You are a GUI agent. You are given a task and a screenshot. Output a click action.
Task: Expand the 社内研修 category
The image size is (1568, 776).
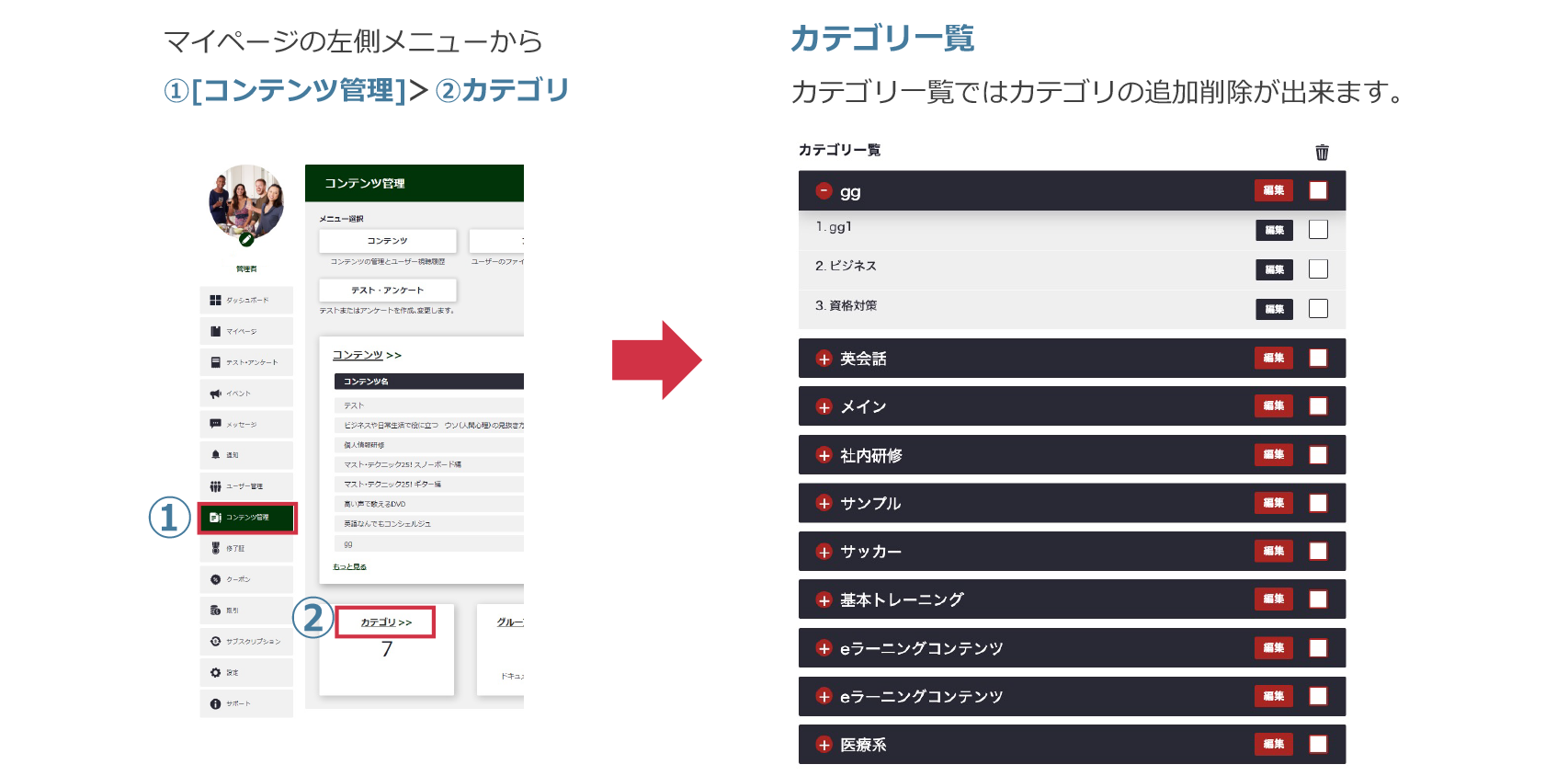pos(824,455)
